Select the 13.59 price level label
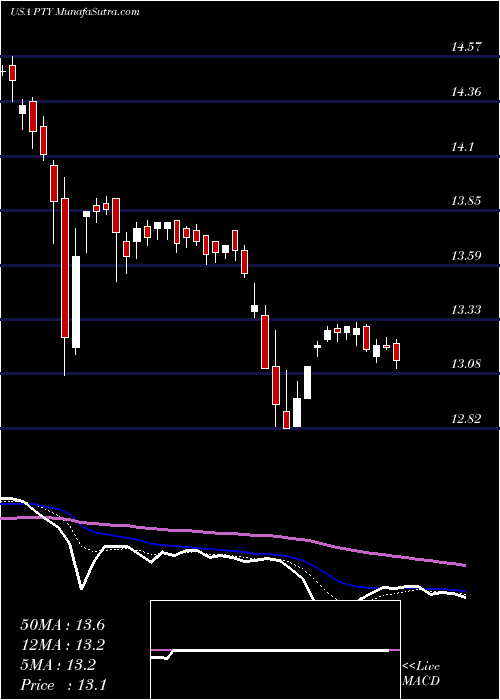This screenshot has height=700, width=500. 466,256
